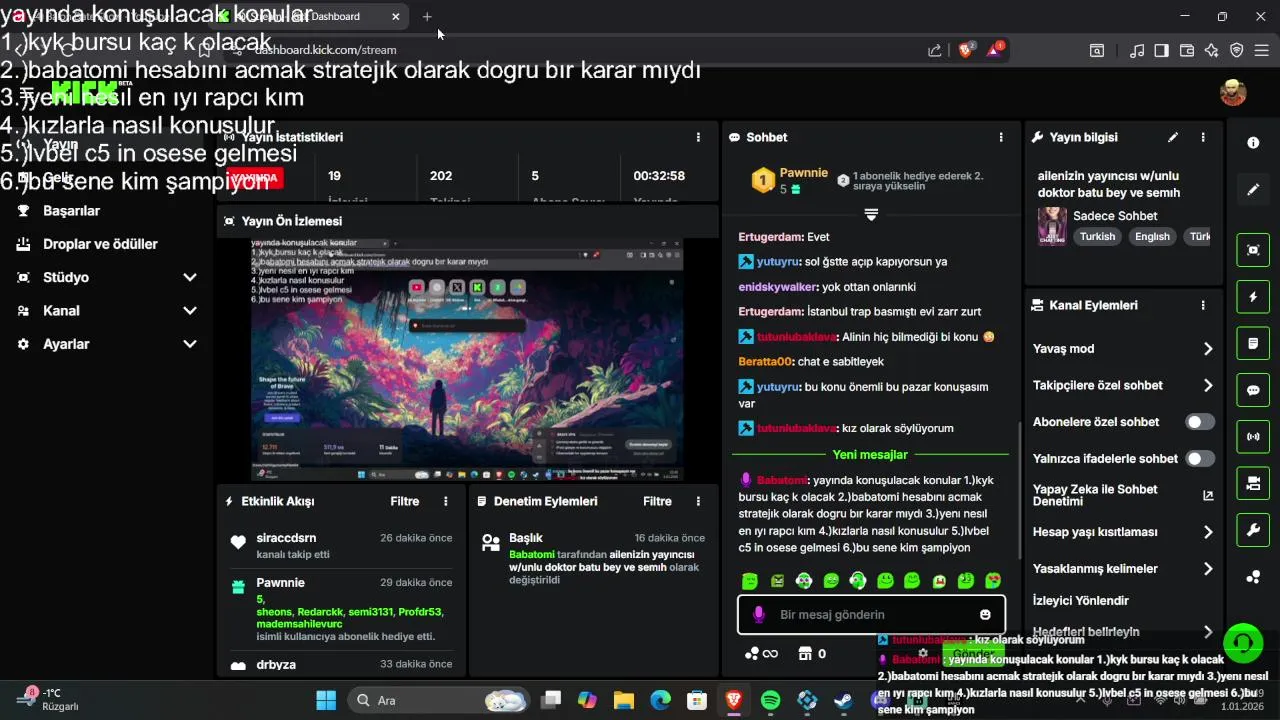Screen dimensions: 1280x720
Task: Click the green headset support button
Action: (1243, 643)
